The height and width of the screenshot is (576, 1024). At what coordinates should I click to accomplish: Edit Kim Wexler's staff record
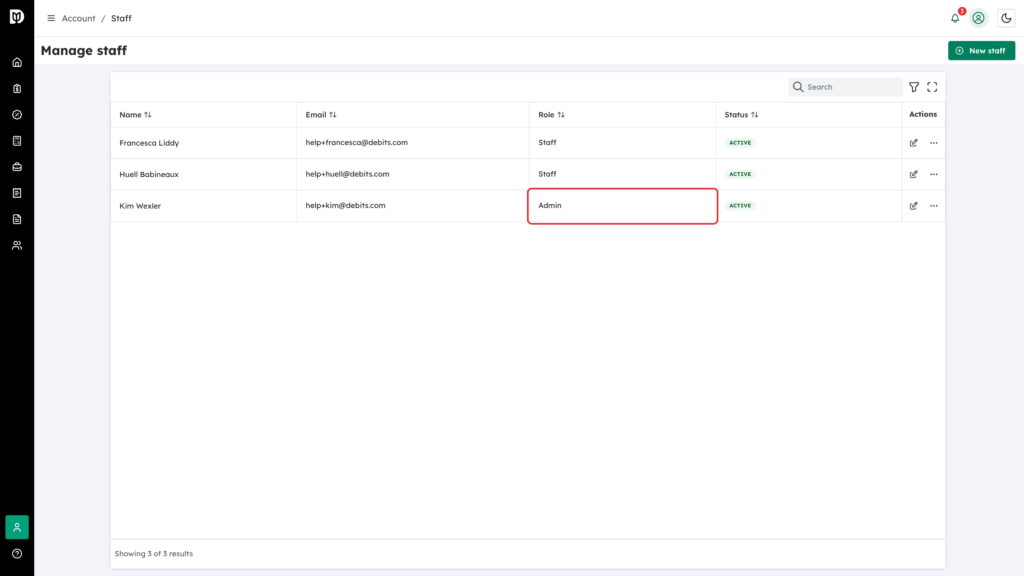click(914, 206)
